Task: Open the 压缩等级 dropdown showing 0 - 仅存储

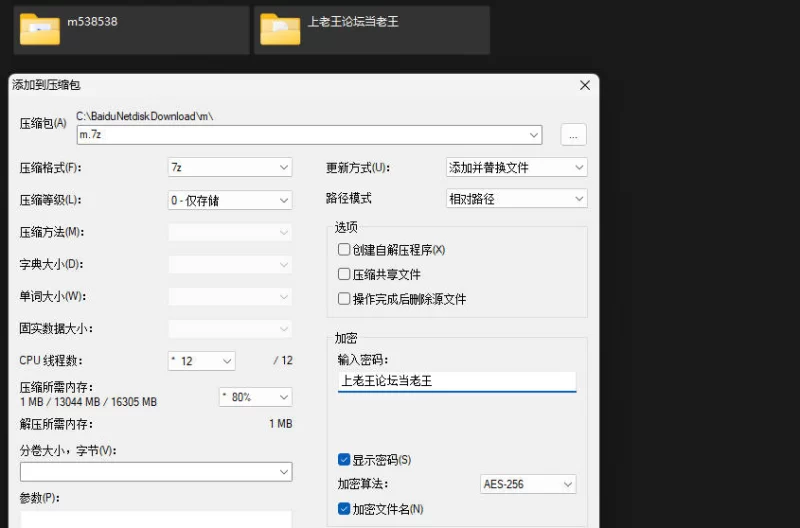Action: [230, 200]
